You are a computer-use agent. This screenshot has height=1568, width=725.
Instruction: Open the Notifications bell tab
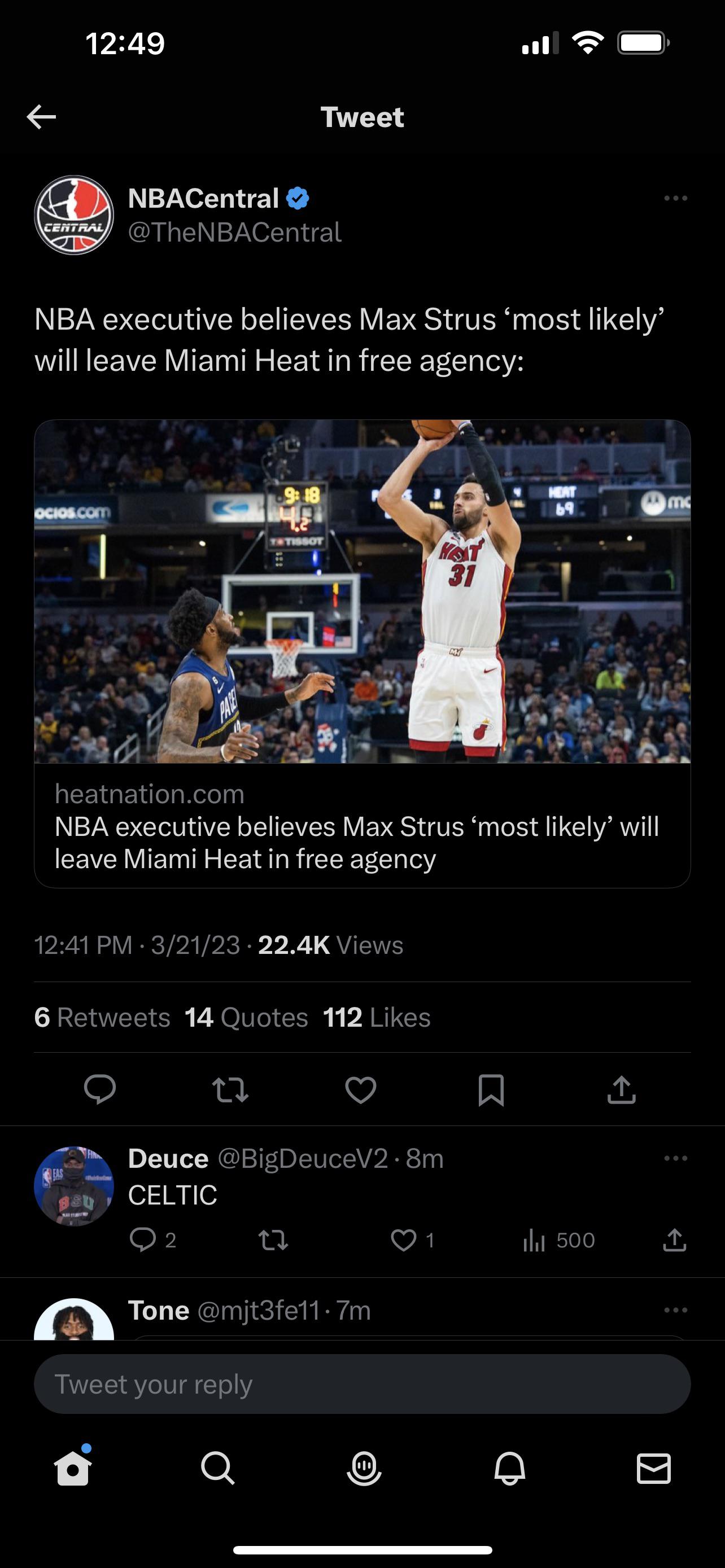(x=509, y=1469)
